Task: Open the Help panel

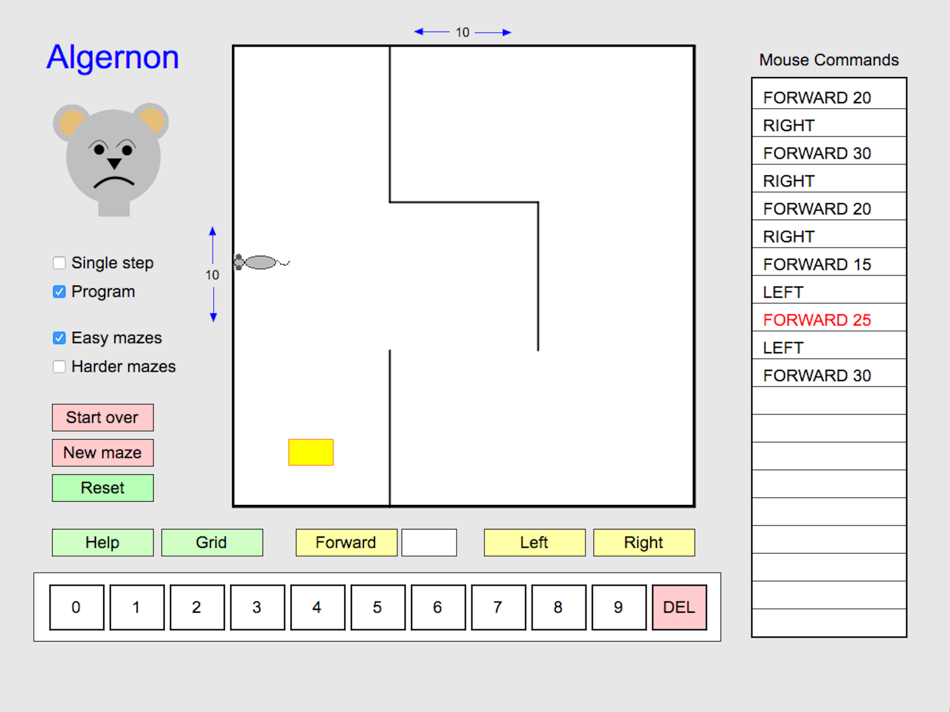Action: 102,542
